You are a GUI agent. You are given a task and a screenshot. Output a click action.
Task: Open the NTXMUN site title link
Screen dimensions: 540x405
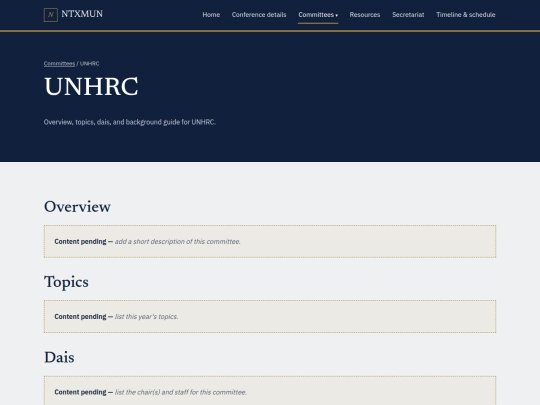[82, 14]
